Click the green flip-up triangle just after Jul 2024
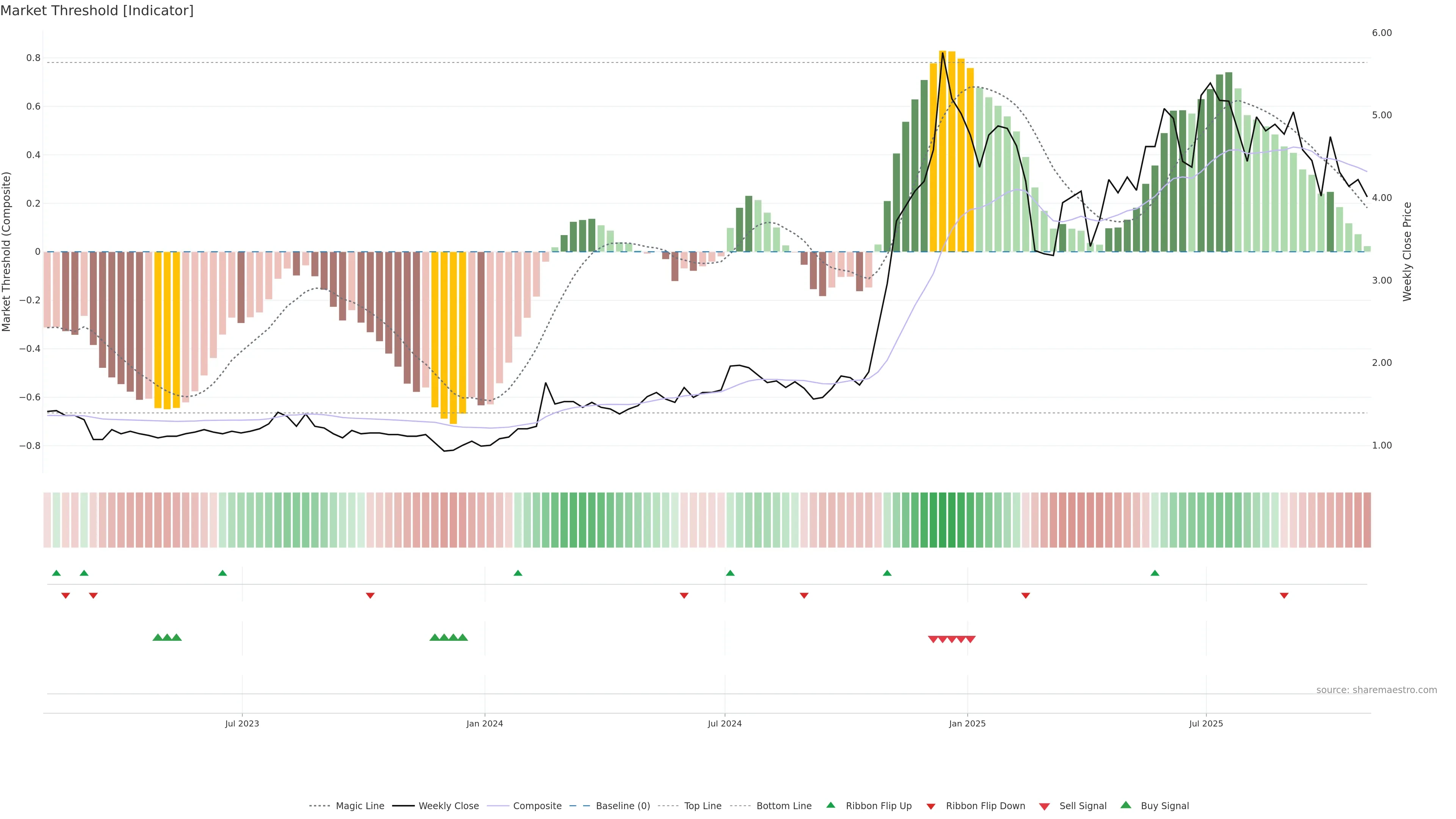 [x=730, y=573]
